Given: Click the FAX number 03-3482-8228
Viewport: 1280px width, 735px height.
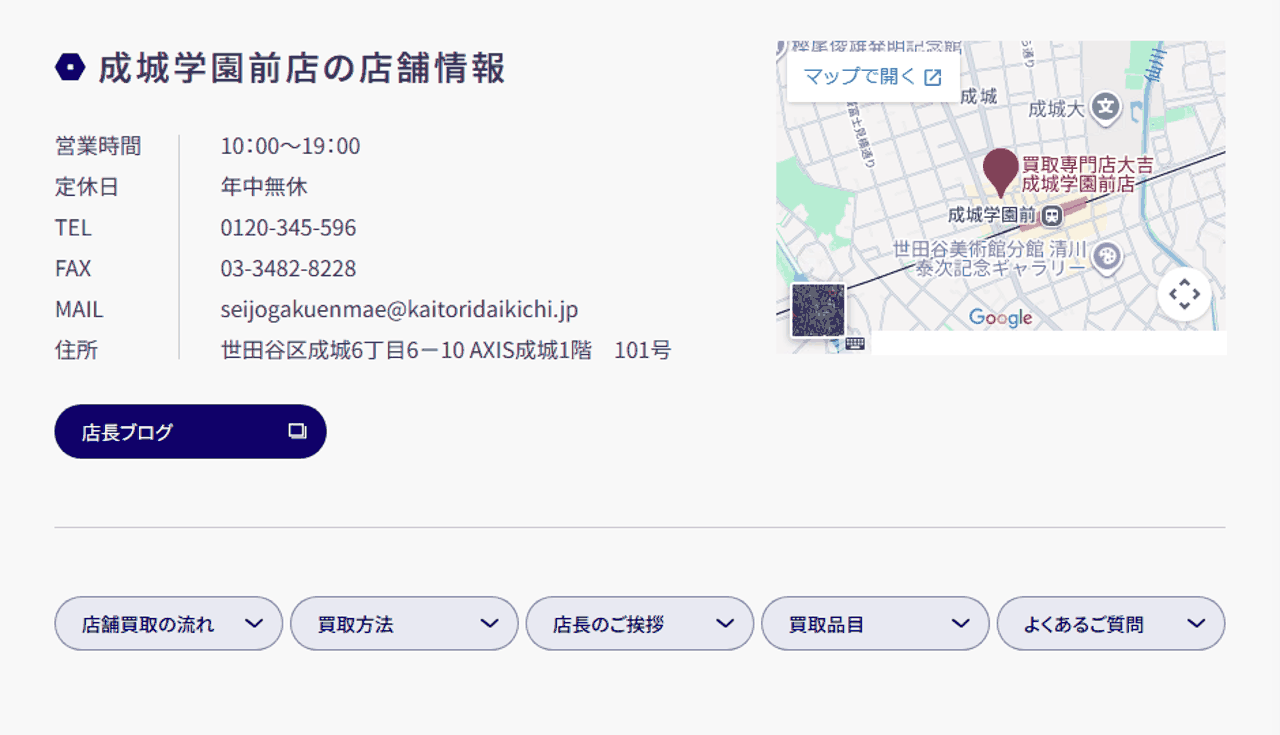Looking at the screenshot, I should [x=288, y=269].
